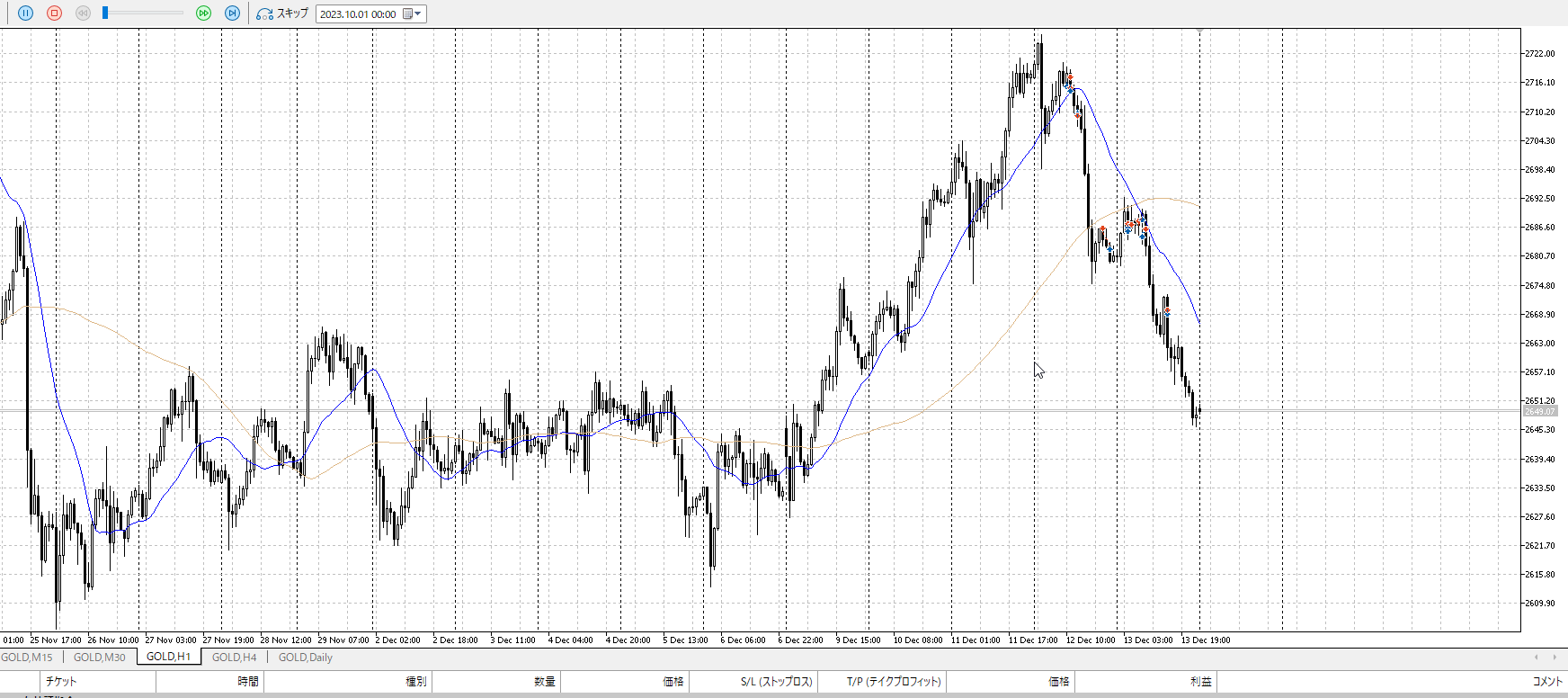
Task: Select the GOLD,H4 chart tab
Action: pos(234,658)
